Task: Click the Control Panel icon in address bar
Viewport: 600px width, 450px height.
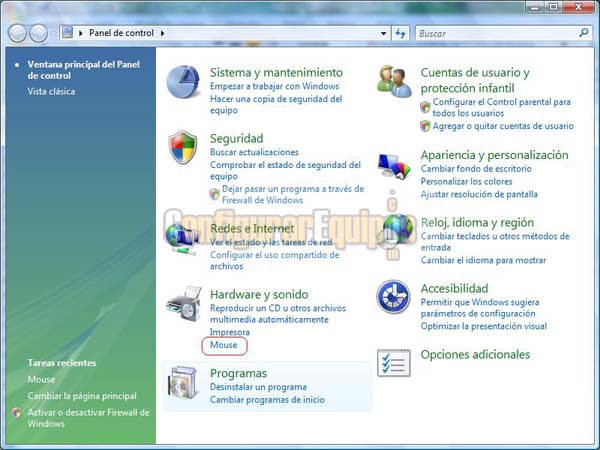Action: point(68,33)
